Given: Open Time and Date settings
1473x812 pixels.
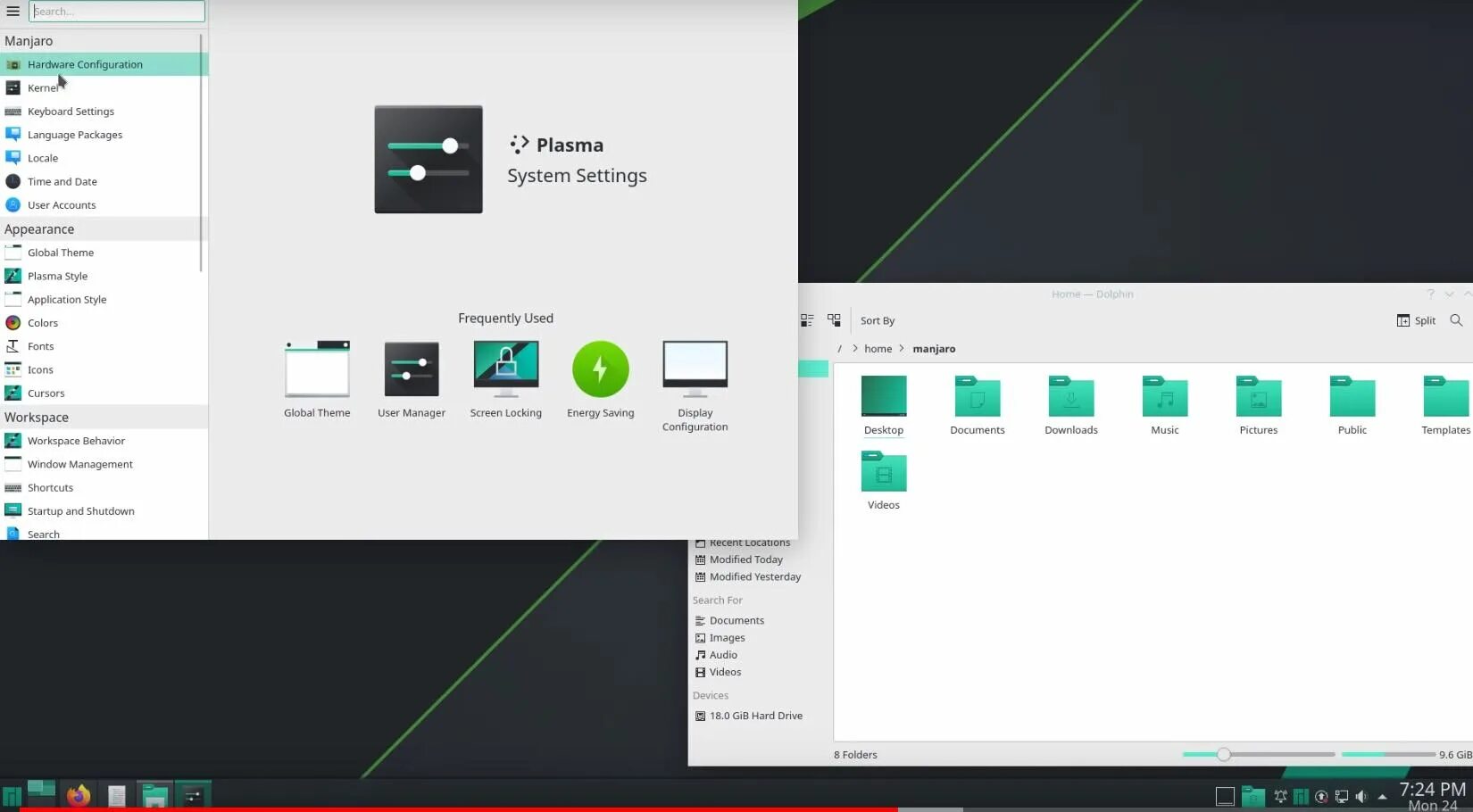Looking at the screenshot, I should point(62,181).
